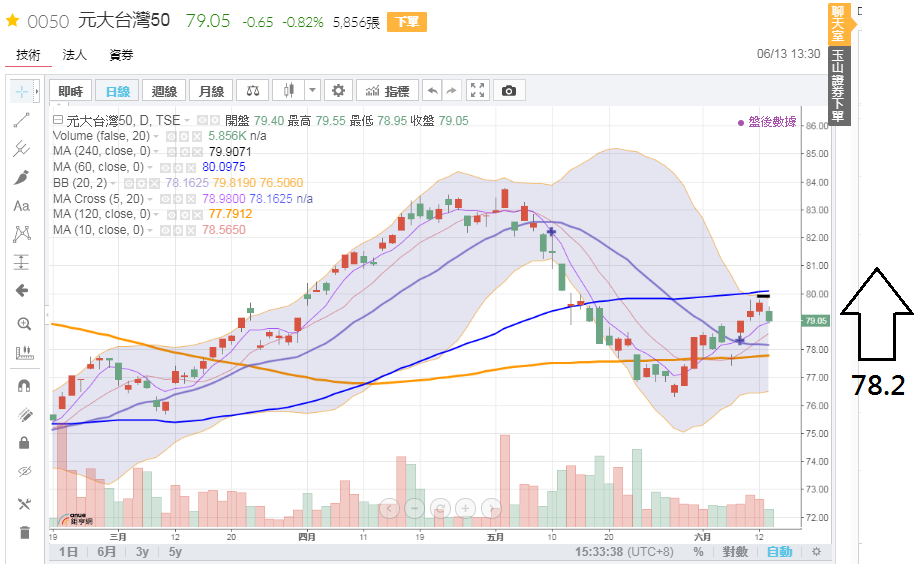Select the pitchfork drawing tool
Image resolution: width=920 pixels, height=580 pixels.
22,148
